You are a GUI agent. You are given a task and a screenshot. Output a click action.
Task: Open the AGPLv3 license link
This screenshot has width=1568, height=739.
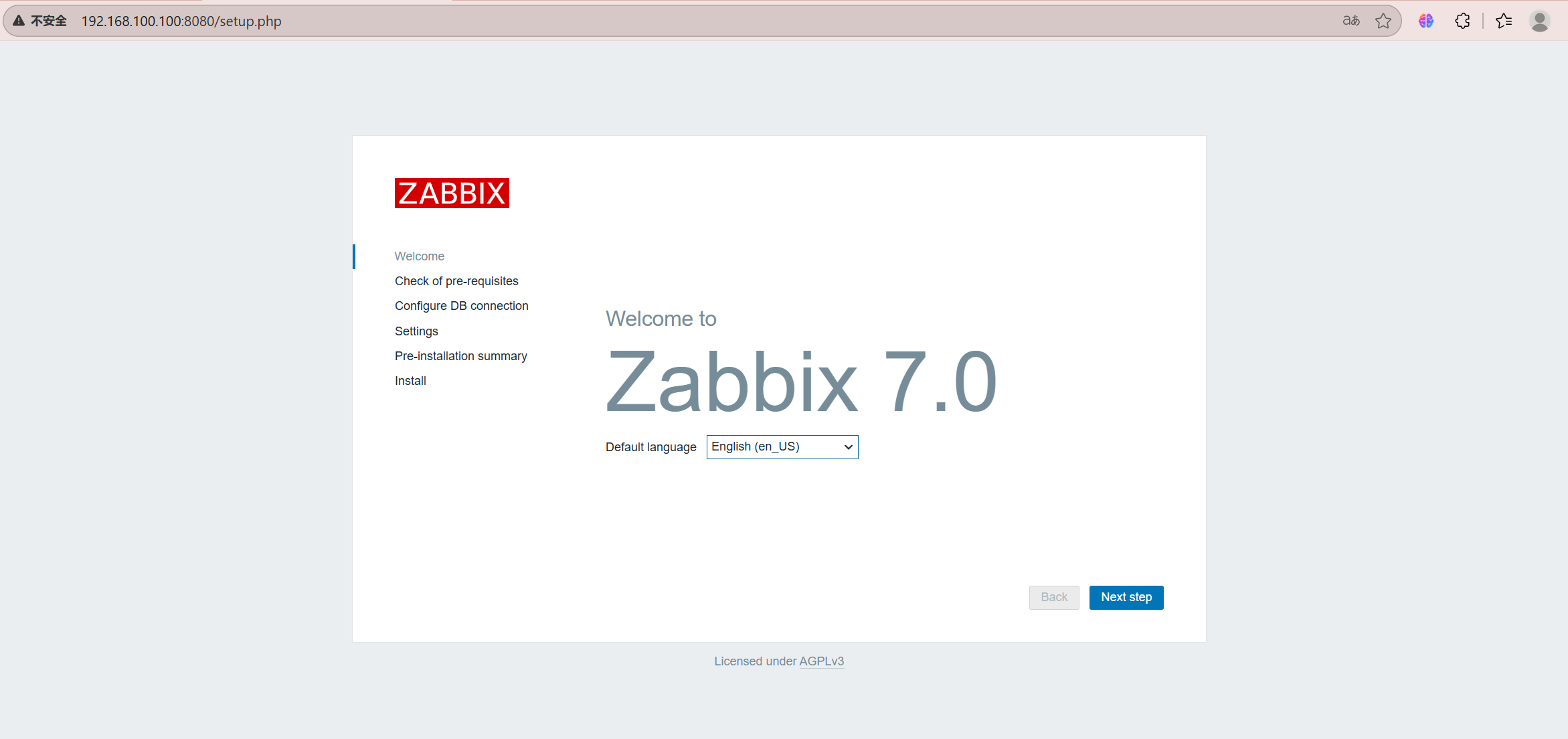tap(821, 661)
